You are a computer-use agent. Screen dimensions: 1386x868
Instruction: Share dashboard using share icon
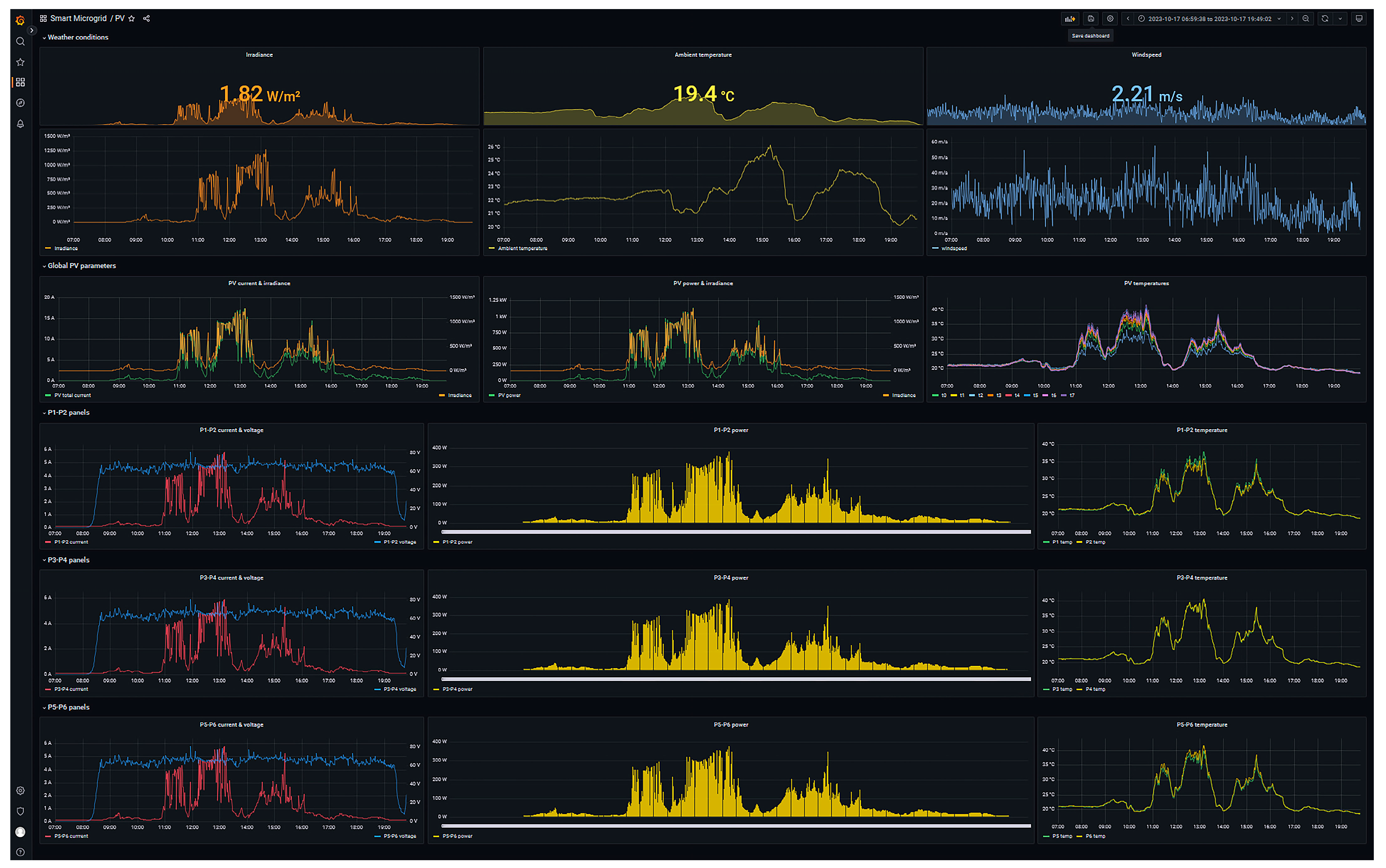(146, 19)
